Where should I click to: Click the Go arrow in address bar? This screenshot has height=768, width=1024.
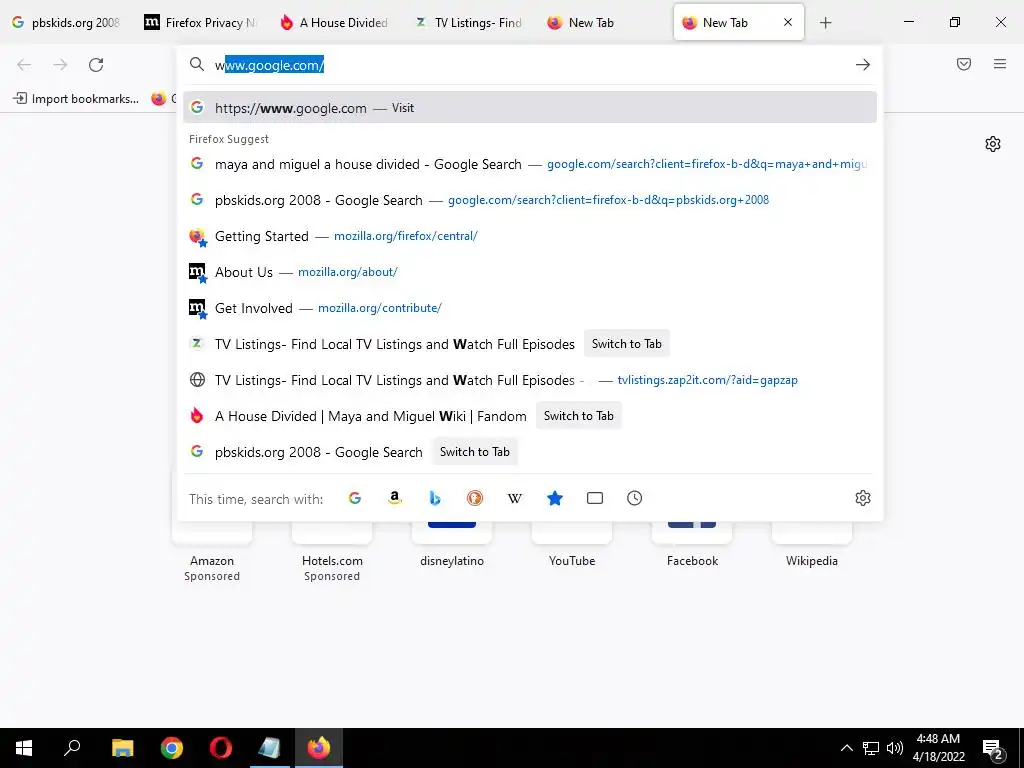(863, 65)
